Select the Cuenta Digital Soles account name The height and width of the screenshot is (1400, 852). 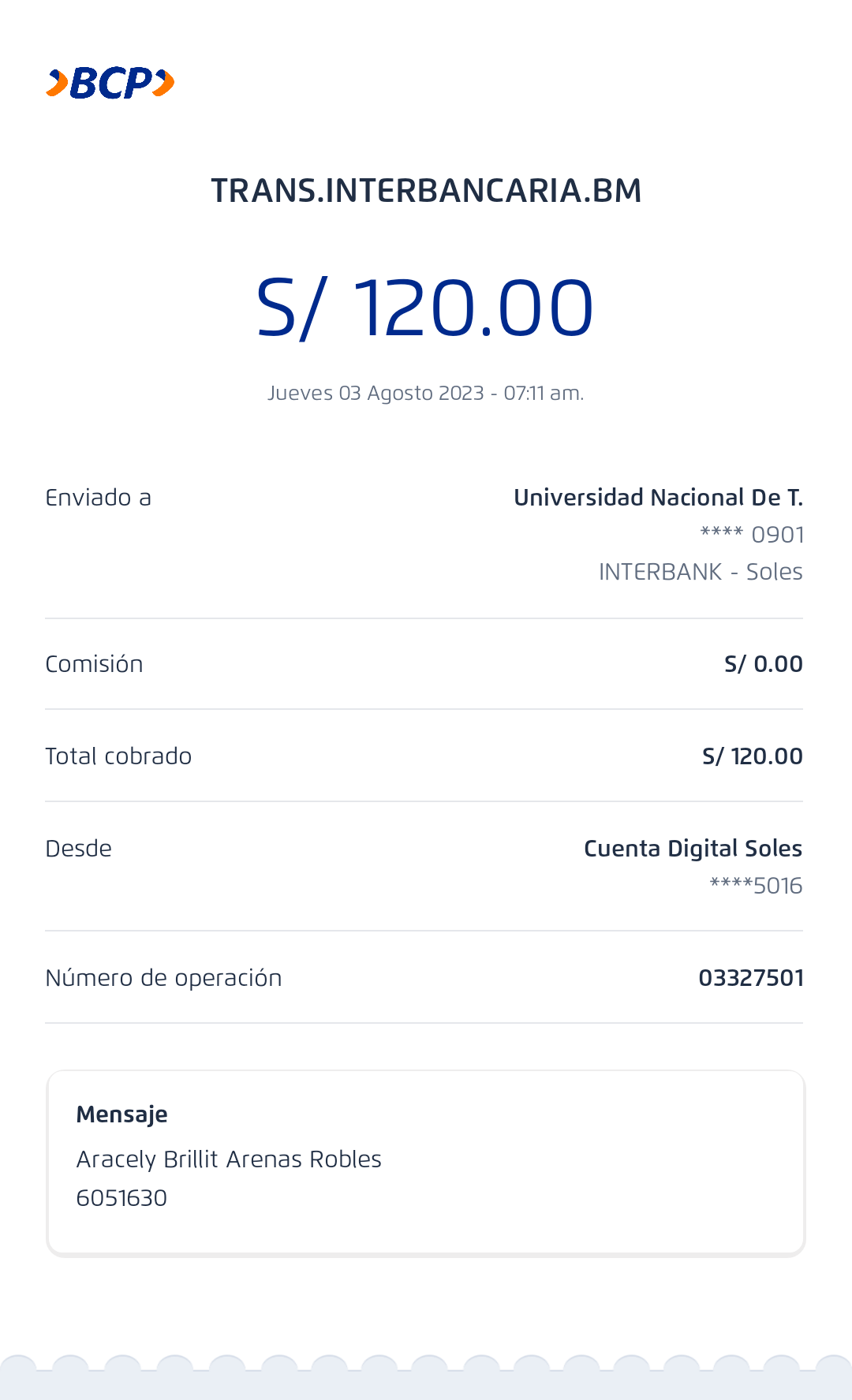(693, 849)
